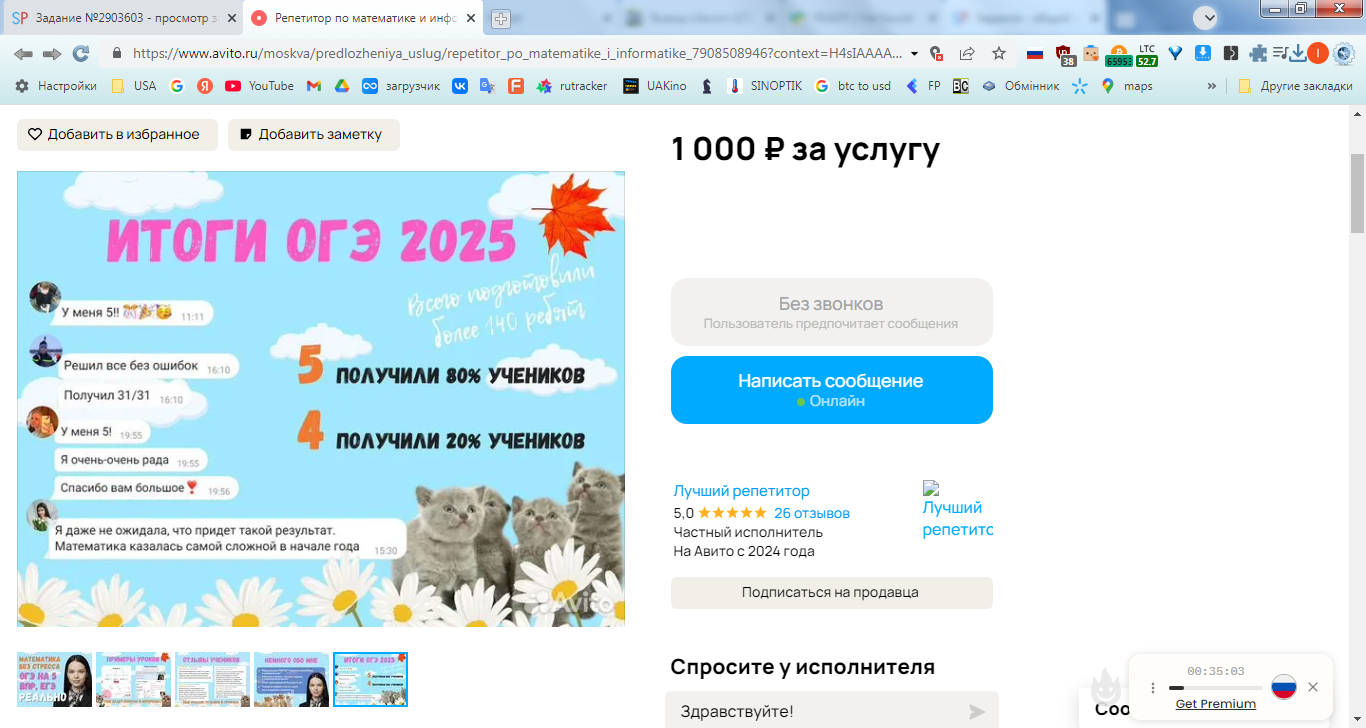Close the Задание №2903603 tab
Screen dimensions: 1366x728
click(x=232, y=18)
